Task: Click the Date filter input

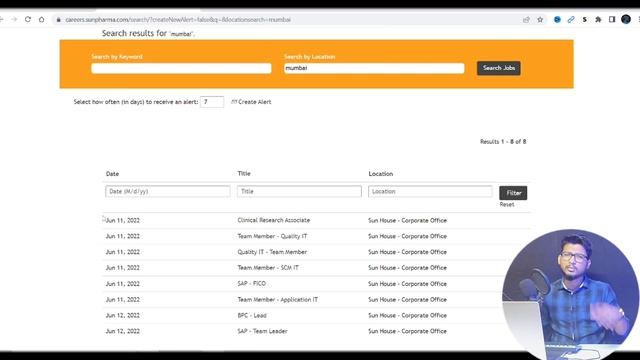Action: 168,191
